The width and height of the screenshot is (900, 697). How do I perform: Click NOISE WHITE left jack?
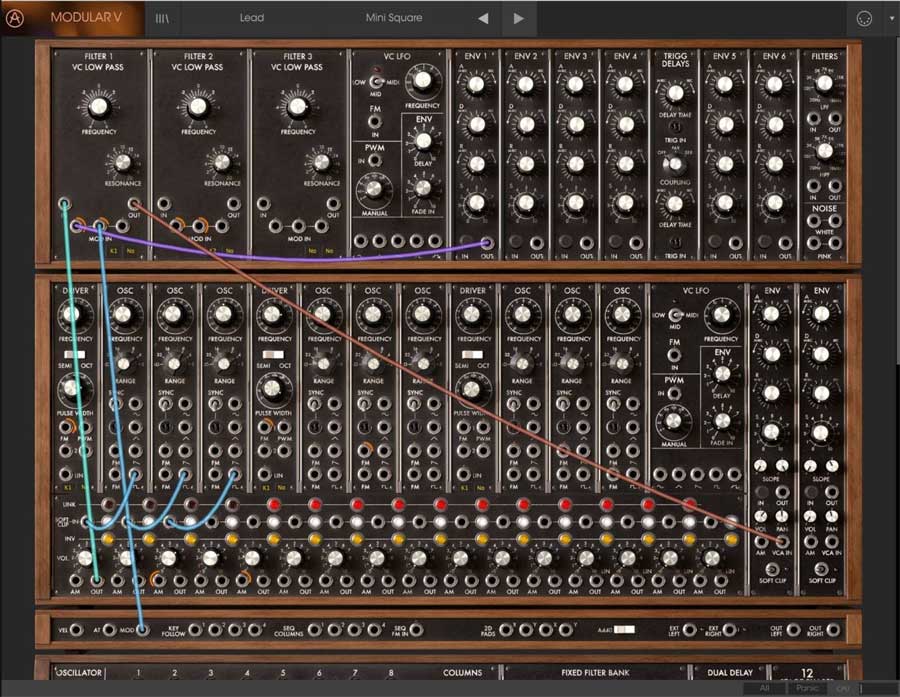pyautogui.click(x=813, y=220)
